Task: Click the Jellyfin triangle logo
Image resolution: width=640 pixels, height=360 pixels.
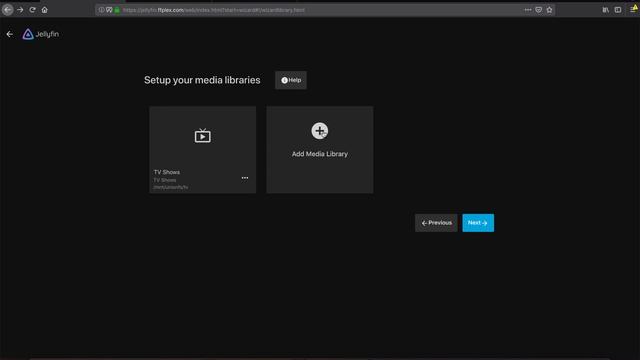Action: click(28, 34)
